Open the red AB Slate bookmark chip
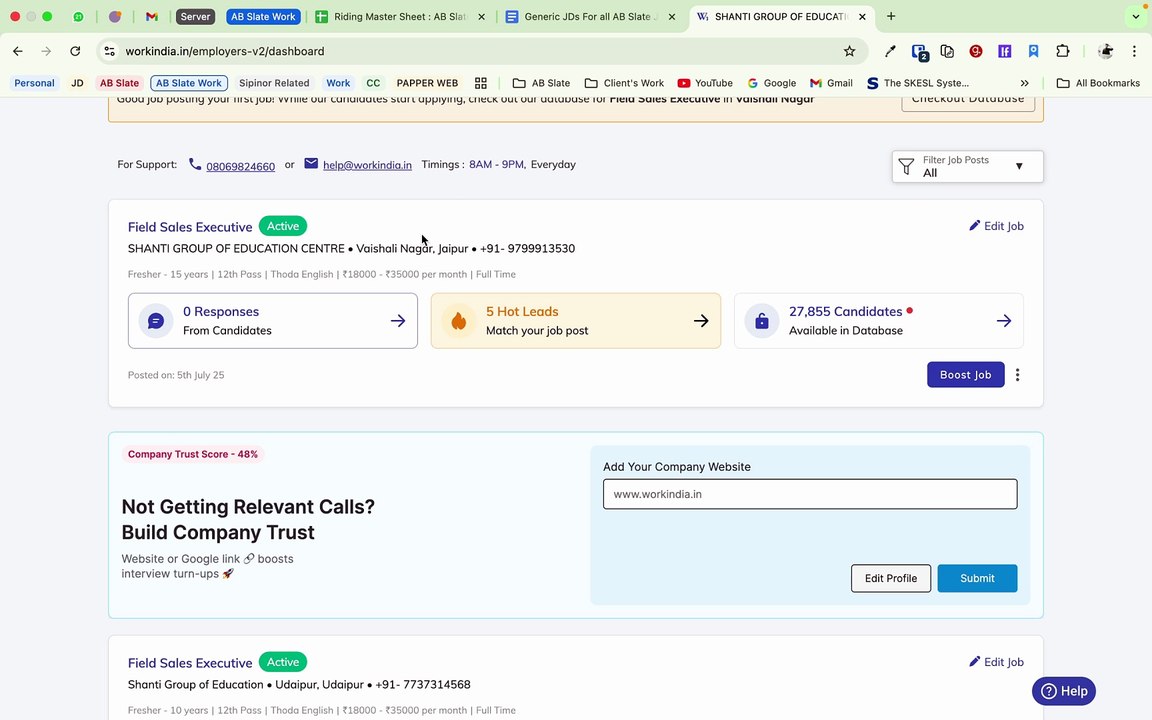 coord(119,83)
